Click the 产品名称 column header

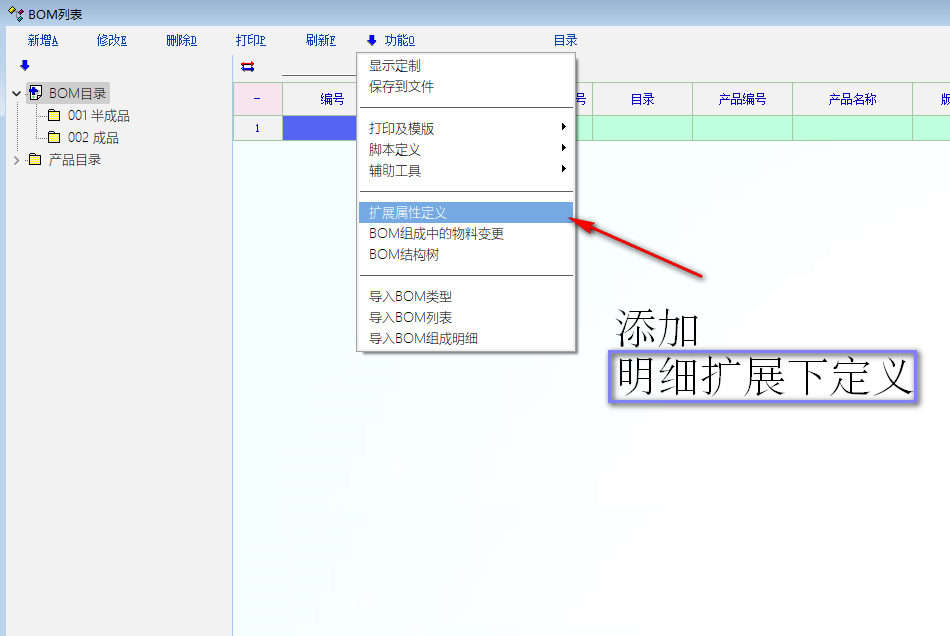pyautogui.click(x=852, y=99)
